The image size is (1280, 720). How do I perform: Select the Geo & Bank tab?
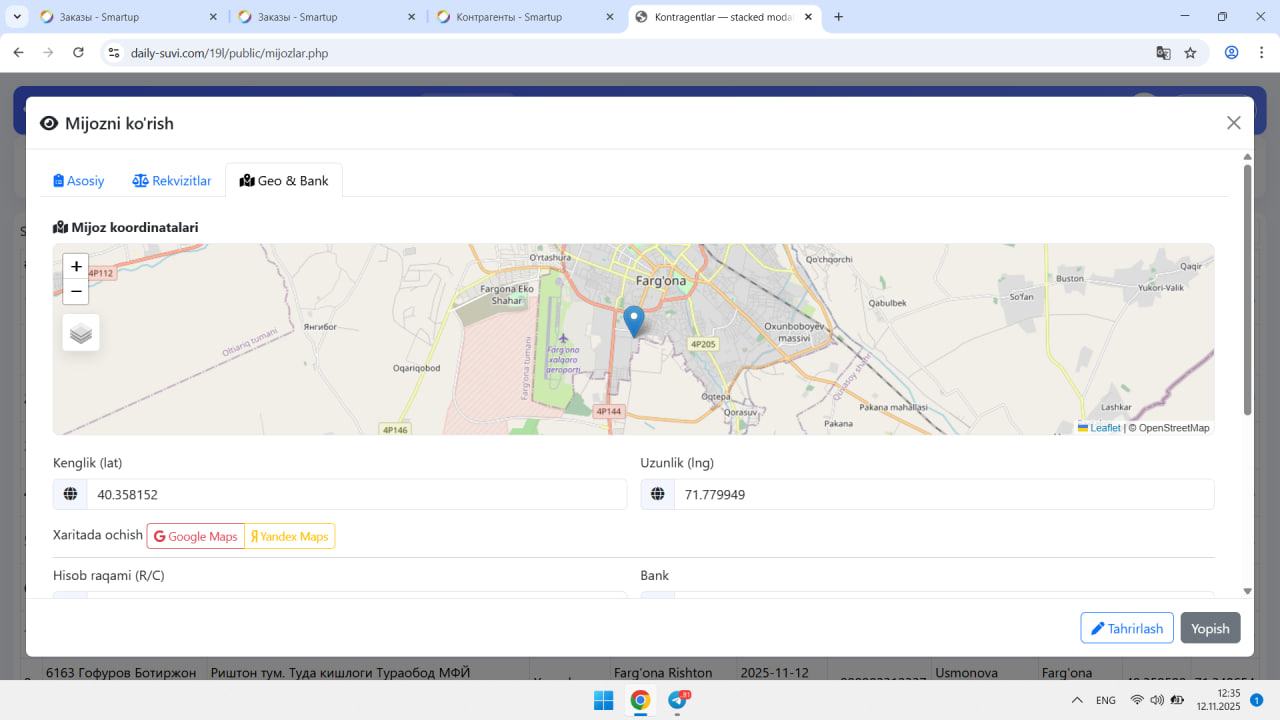[x=284, y=181]
